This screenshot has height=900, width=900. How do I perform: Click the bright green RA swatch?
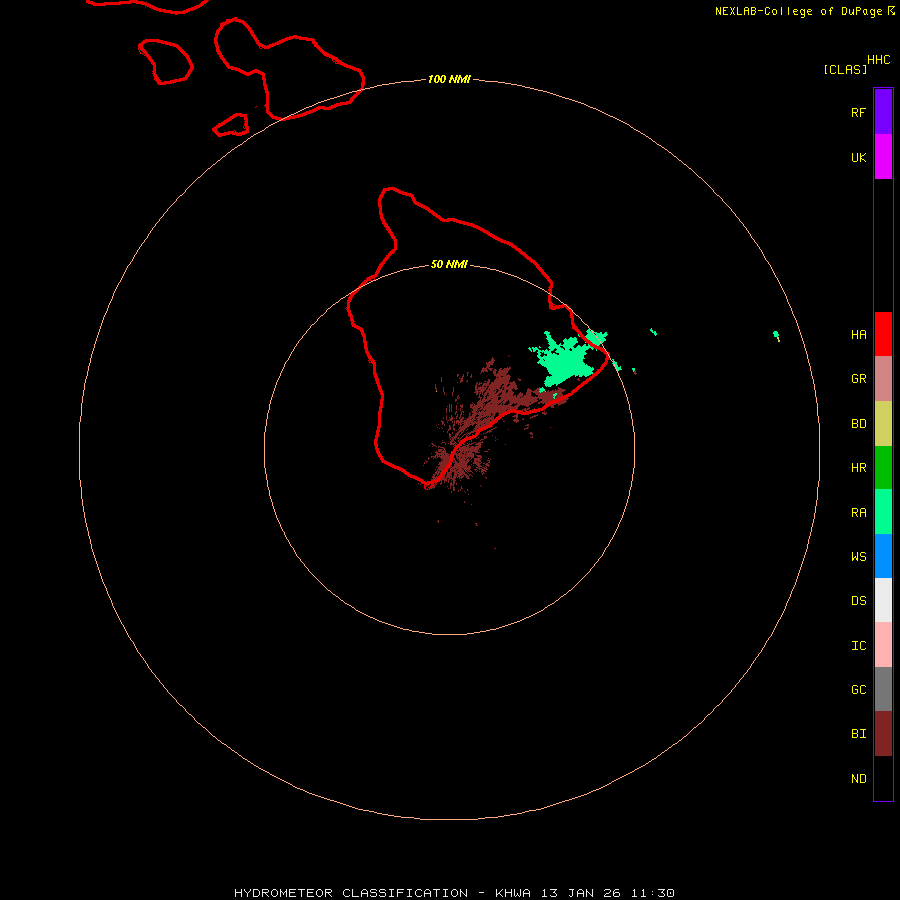(x=883, y=512)
